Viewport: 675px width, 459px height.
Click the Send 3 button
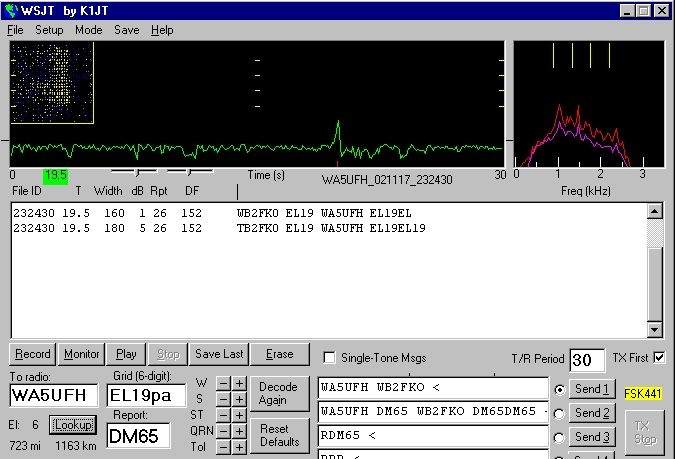[x=592, y=437]
